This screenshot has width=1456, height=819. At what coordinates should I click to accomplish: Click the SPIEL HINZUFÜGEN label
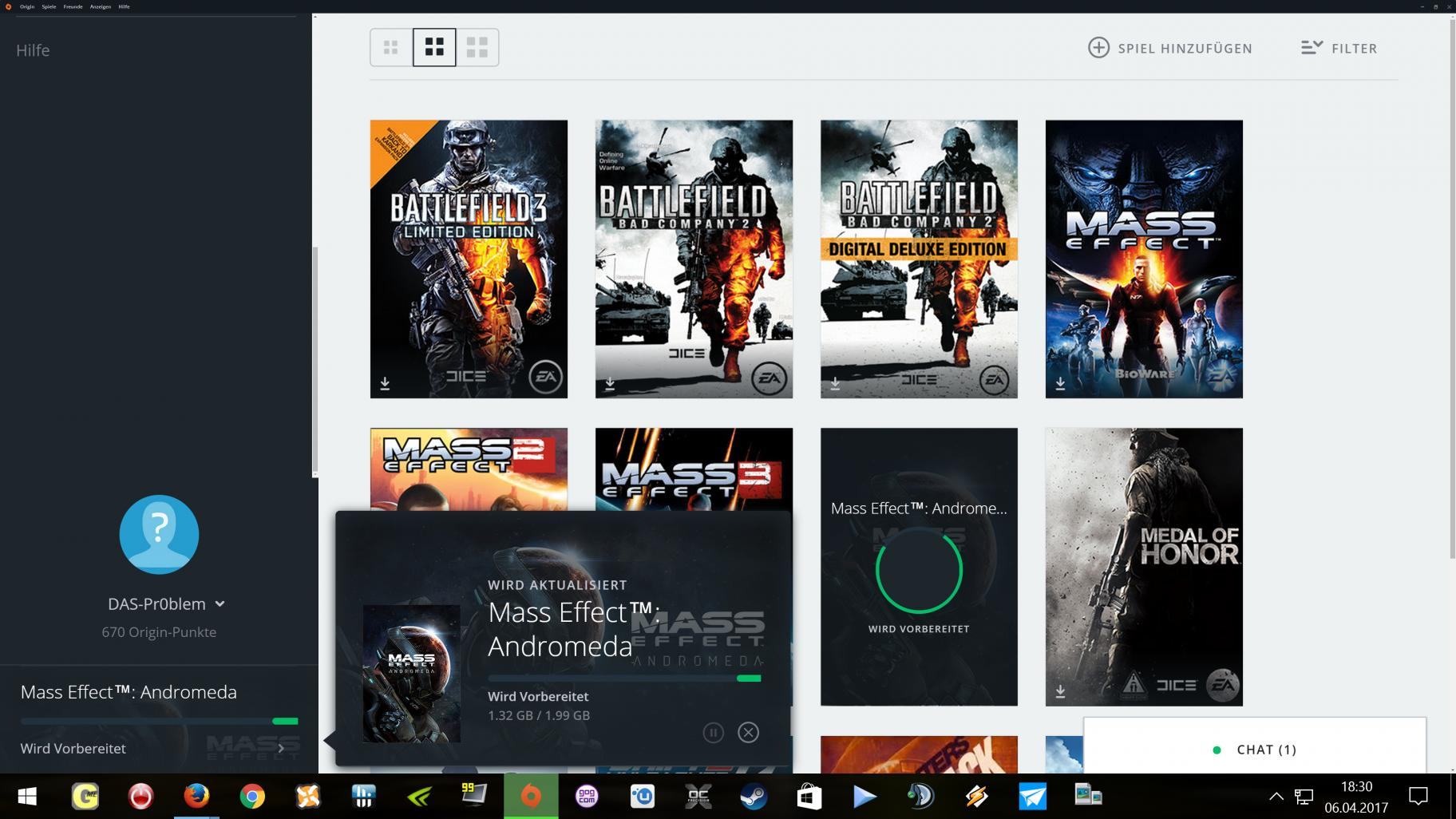coord(1185,49)
